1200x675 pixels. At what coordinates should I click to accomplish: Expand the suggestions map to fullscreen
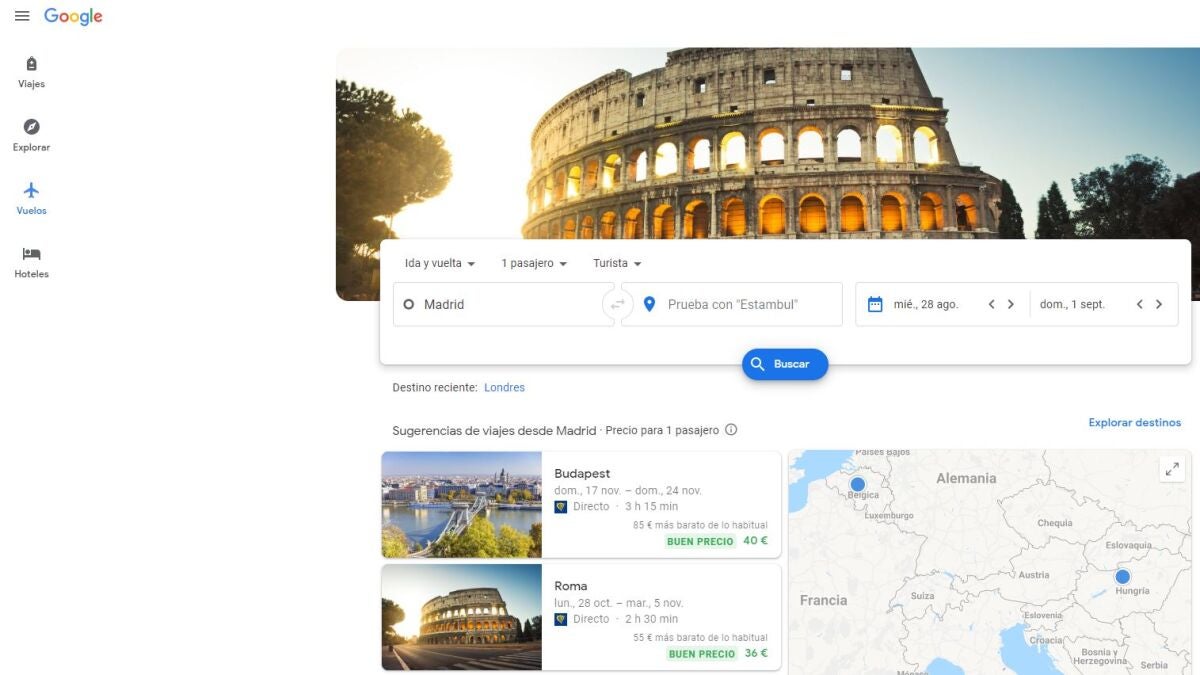(x=1171, y=469)
